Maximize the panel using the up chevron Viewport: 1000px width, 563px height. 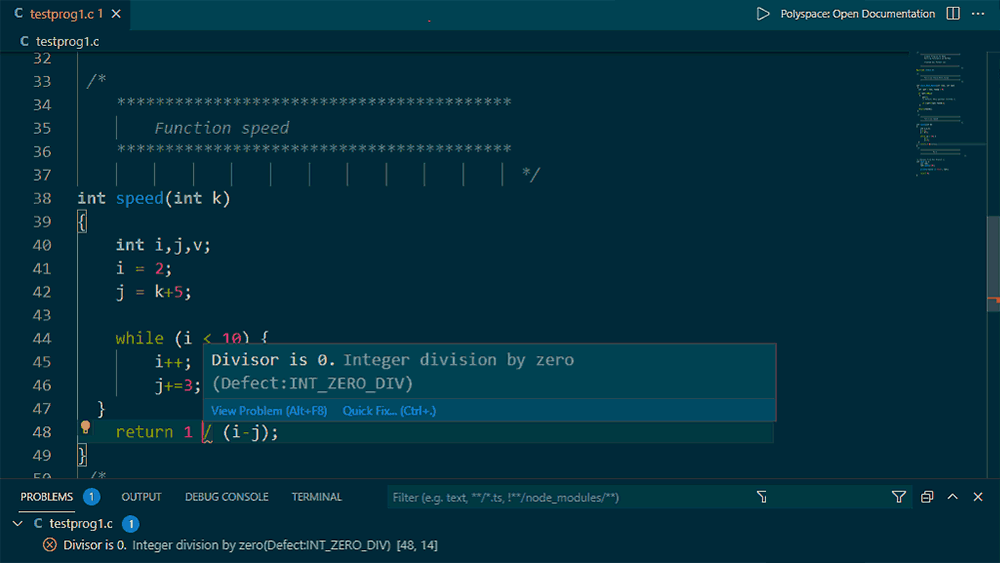click(x=952, y=497)
